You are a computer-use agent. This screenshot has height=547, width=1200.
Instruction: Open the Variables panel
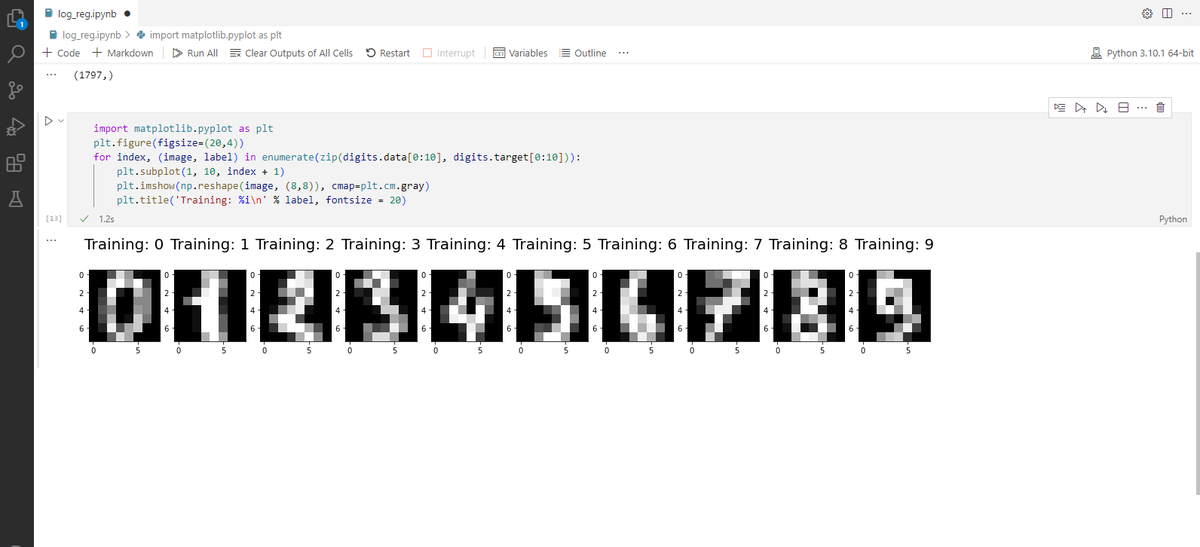[520, 53]
